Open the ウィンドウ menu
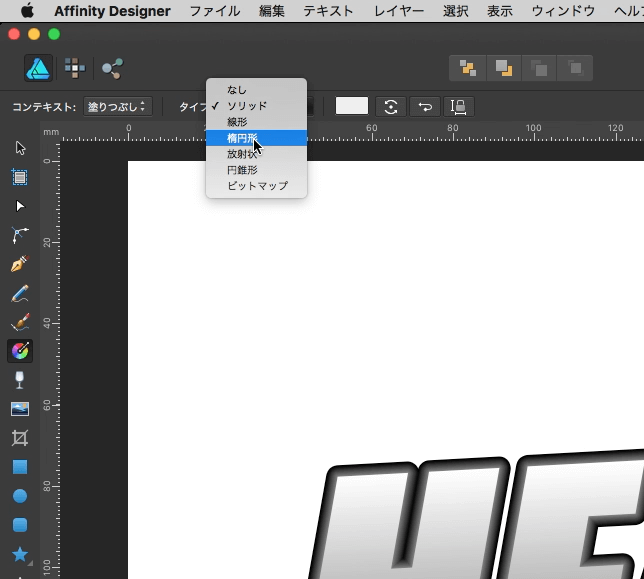This screenshot has height=579, width=644. point(563,11)
